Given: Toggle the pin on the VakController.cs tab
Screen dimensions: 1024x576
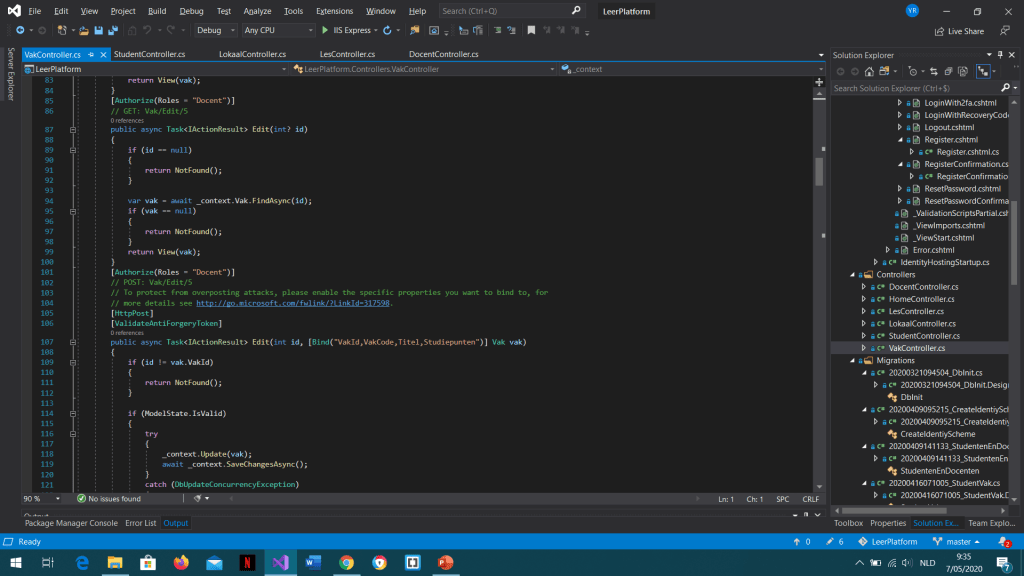Looking at the screenshot, I should pyautogui.click(x=90, y=54).
